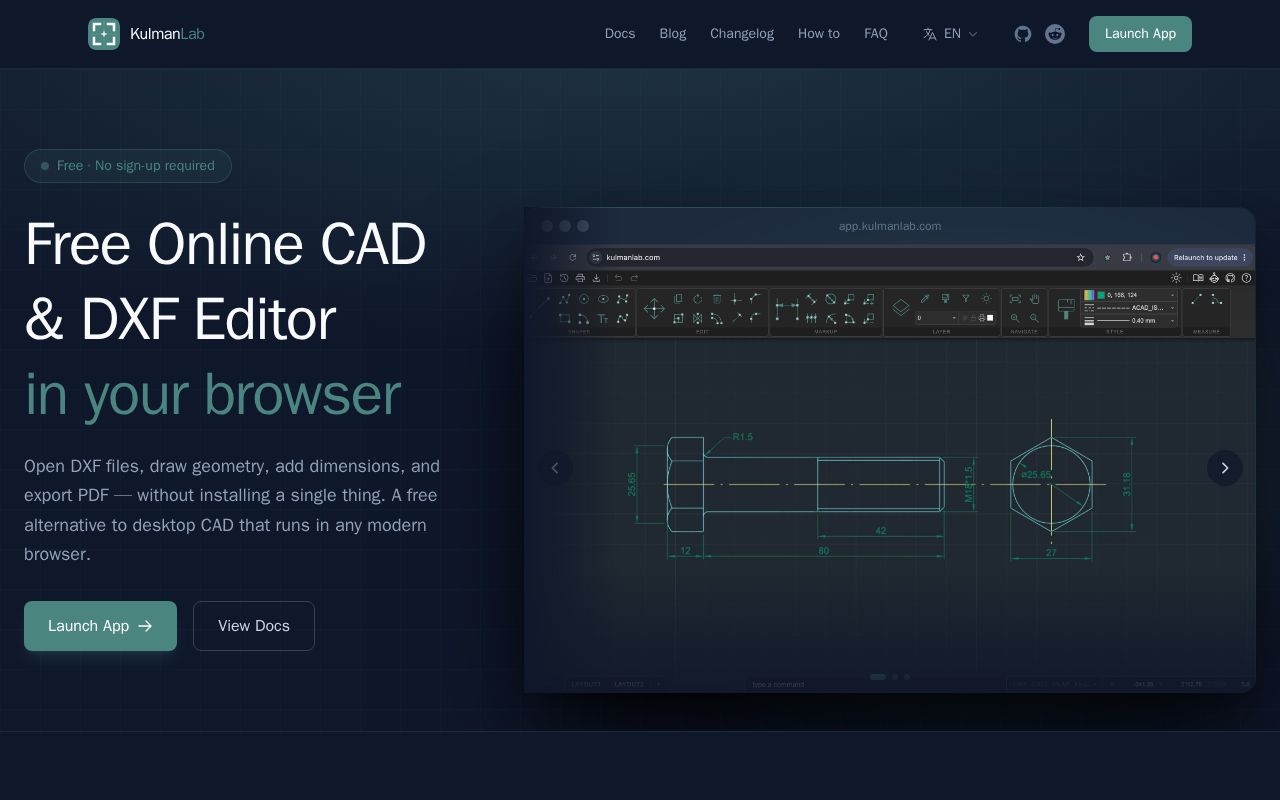Select the Circle tool in the app preview
The image size is (1280, 800).
click(x=584, y=299)
